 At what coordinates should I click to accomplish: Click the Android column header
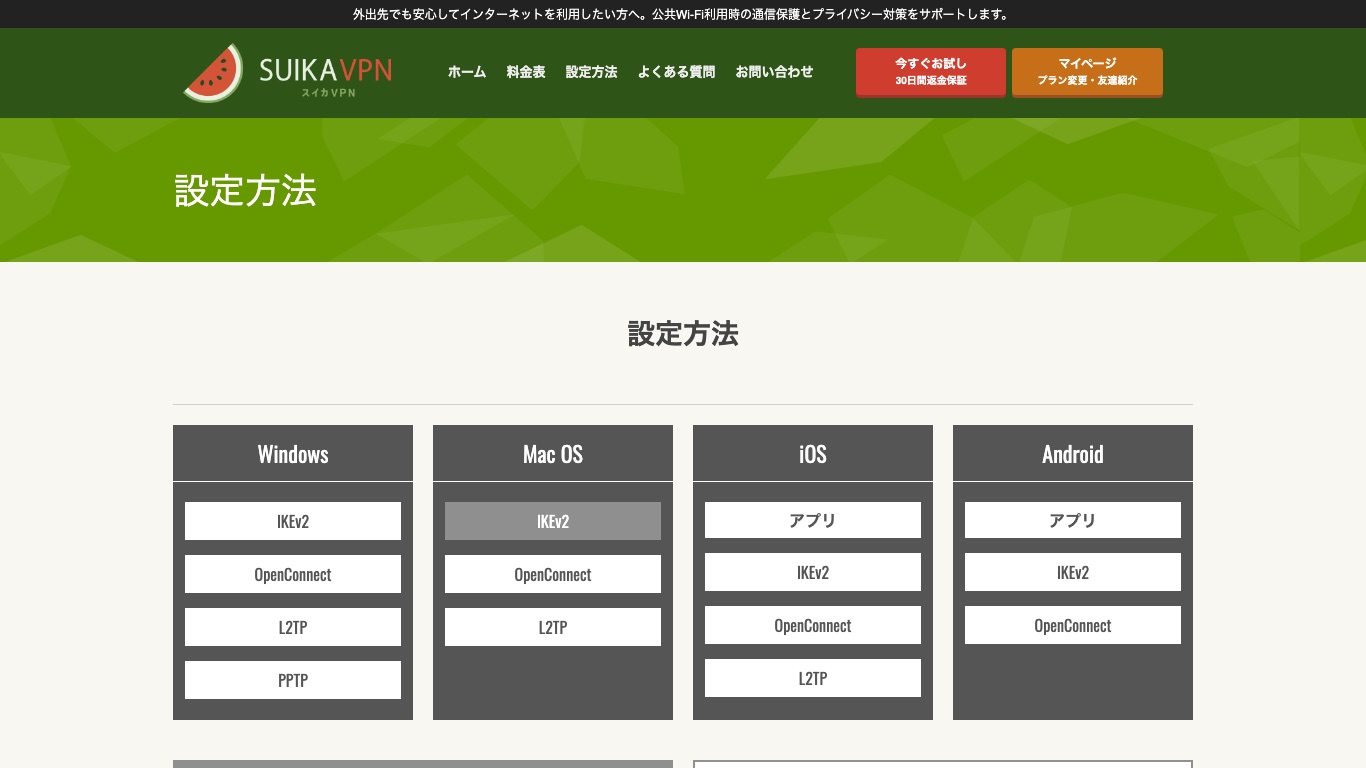coord(1073,453)
